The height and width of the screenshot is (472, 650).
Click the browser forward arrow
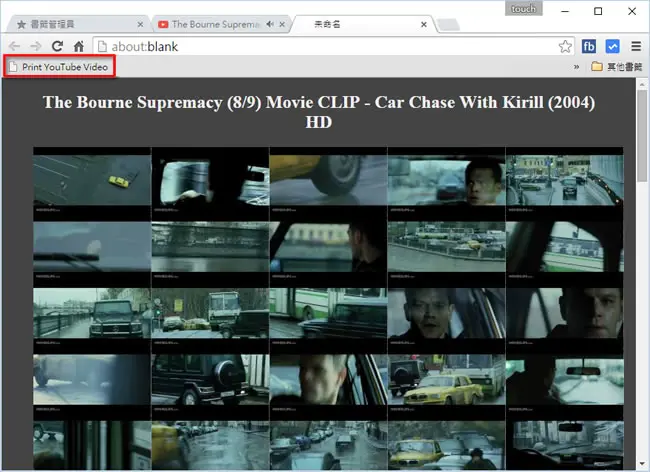pos(36,46)
